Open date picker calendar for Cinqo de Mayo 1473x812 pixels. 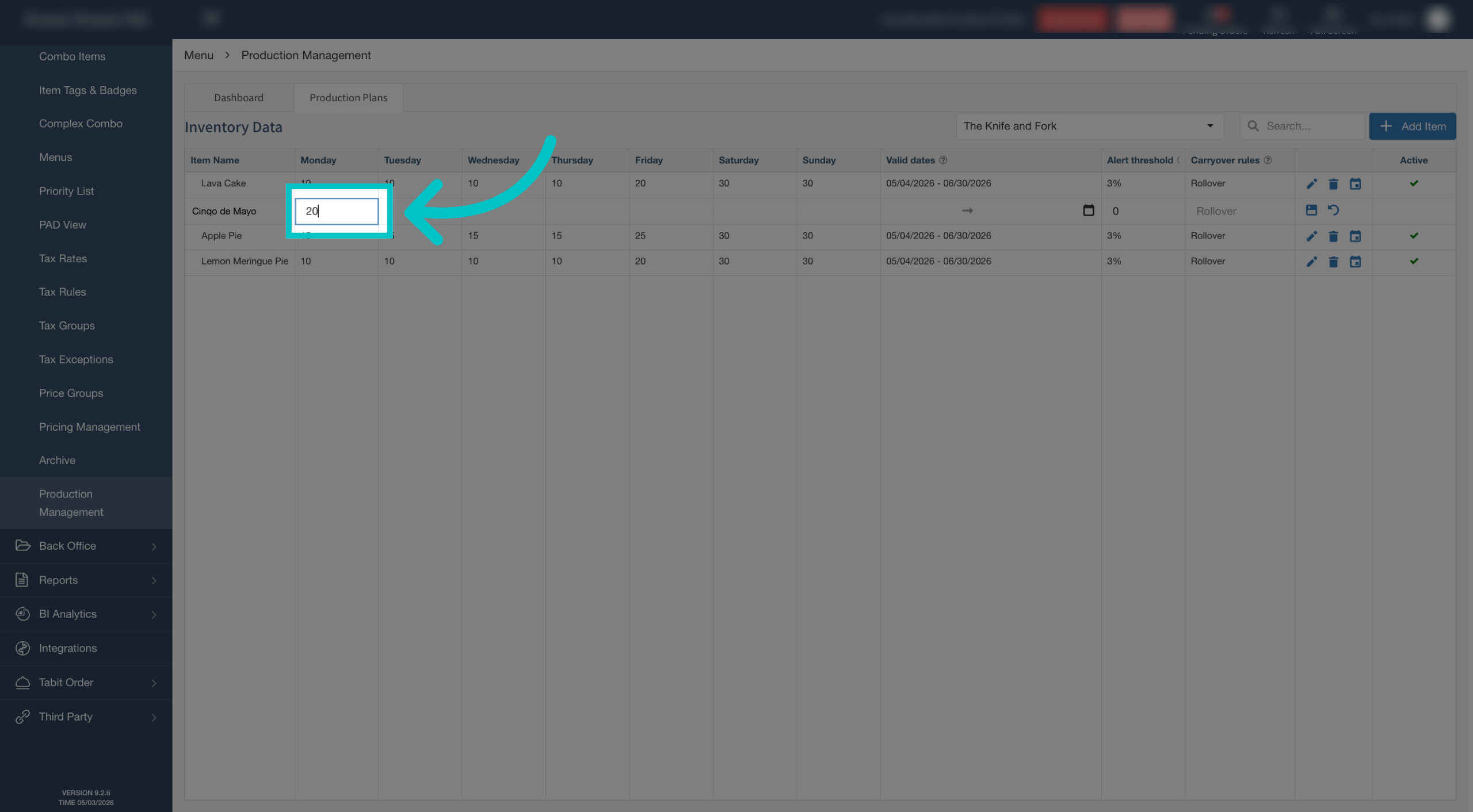1088,210
